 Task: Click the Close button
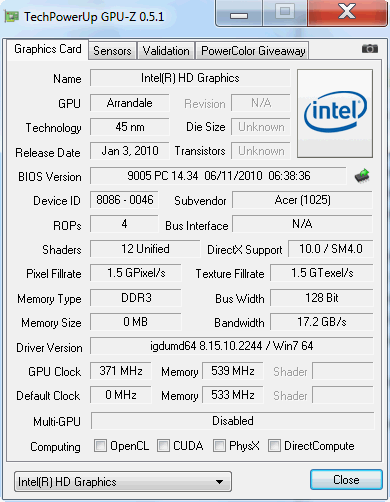coord(346,480)
